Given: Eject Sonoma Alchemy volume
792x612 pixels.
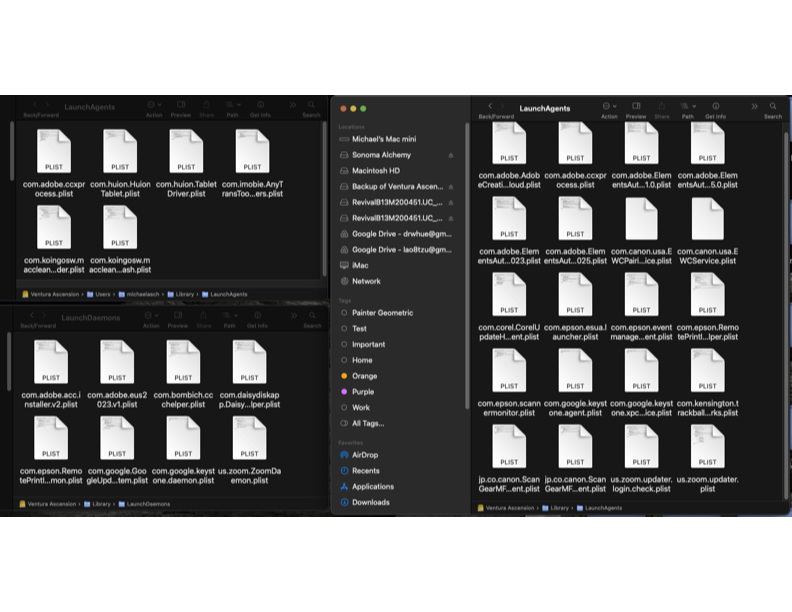Looking at the screenshot, I should tap(451, 155).
